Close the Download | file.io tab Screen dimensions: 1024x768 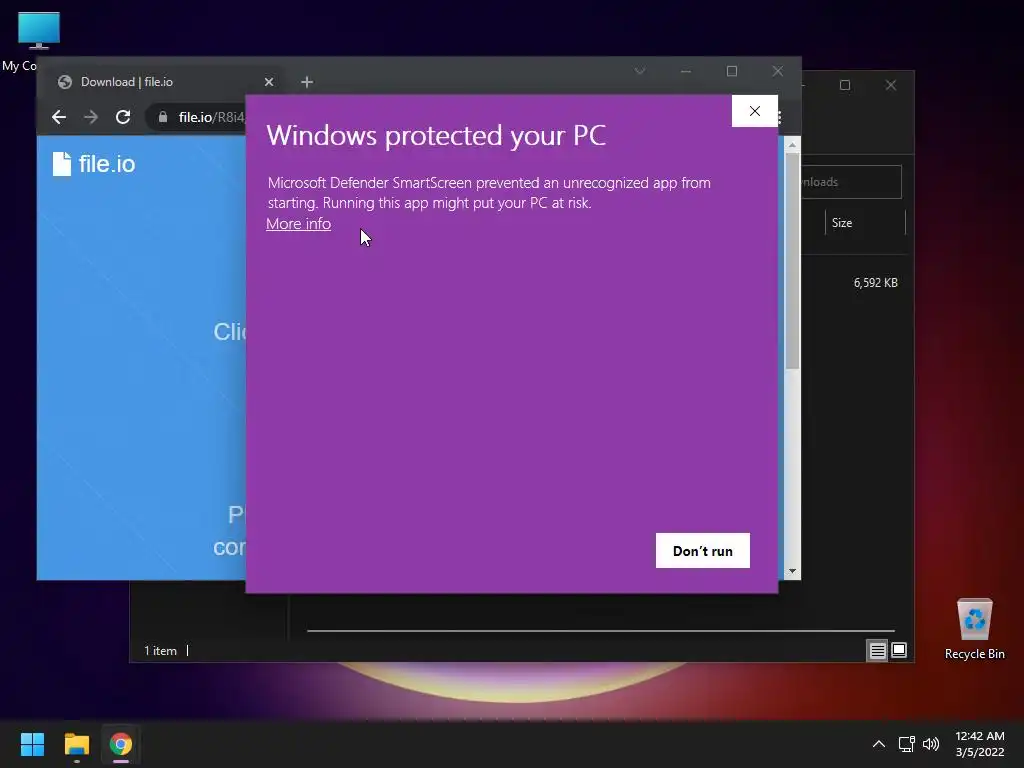(x=269, y=82)
